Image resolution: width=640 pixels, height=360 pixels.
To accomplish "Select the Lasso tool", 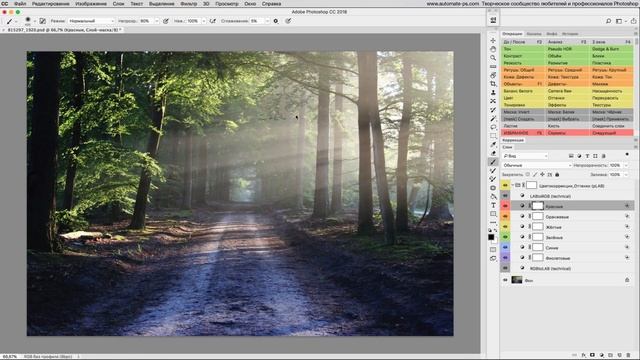I will [x=493, y=127].
